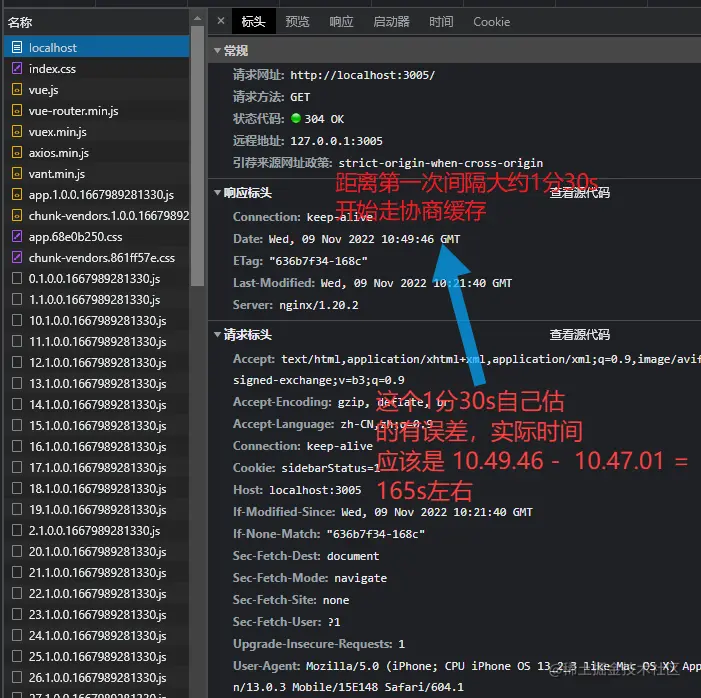Select the 20.1.0.0.1667989281330.js request
The height and width of the screenshot is (698, 701).
coord(97,552)
